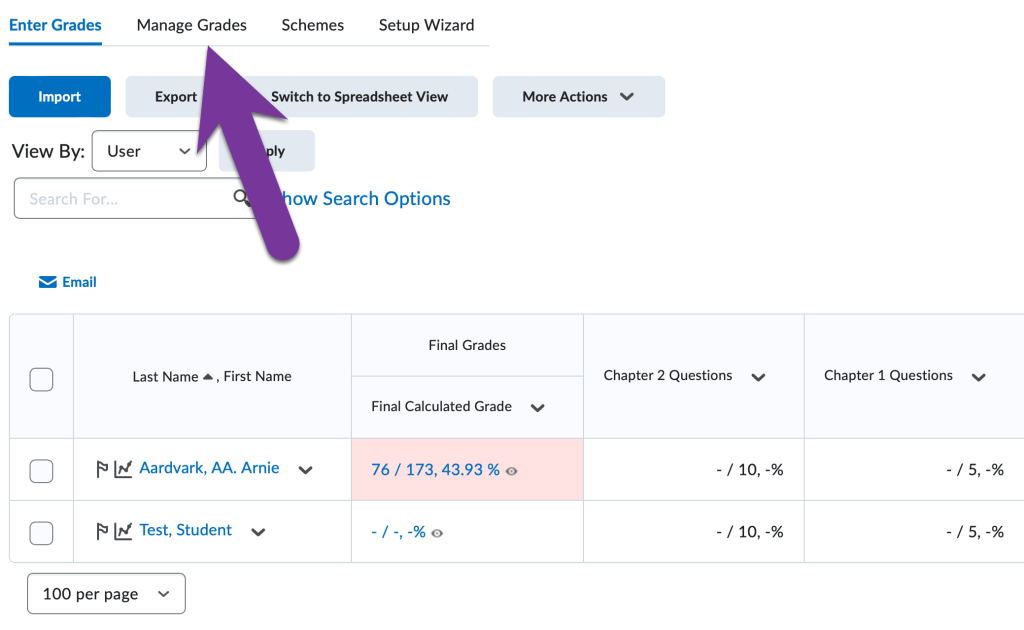This screenshot has height=630, width=1024.
Task: Flag Test, Student's row
Action: coord(102,531)
